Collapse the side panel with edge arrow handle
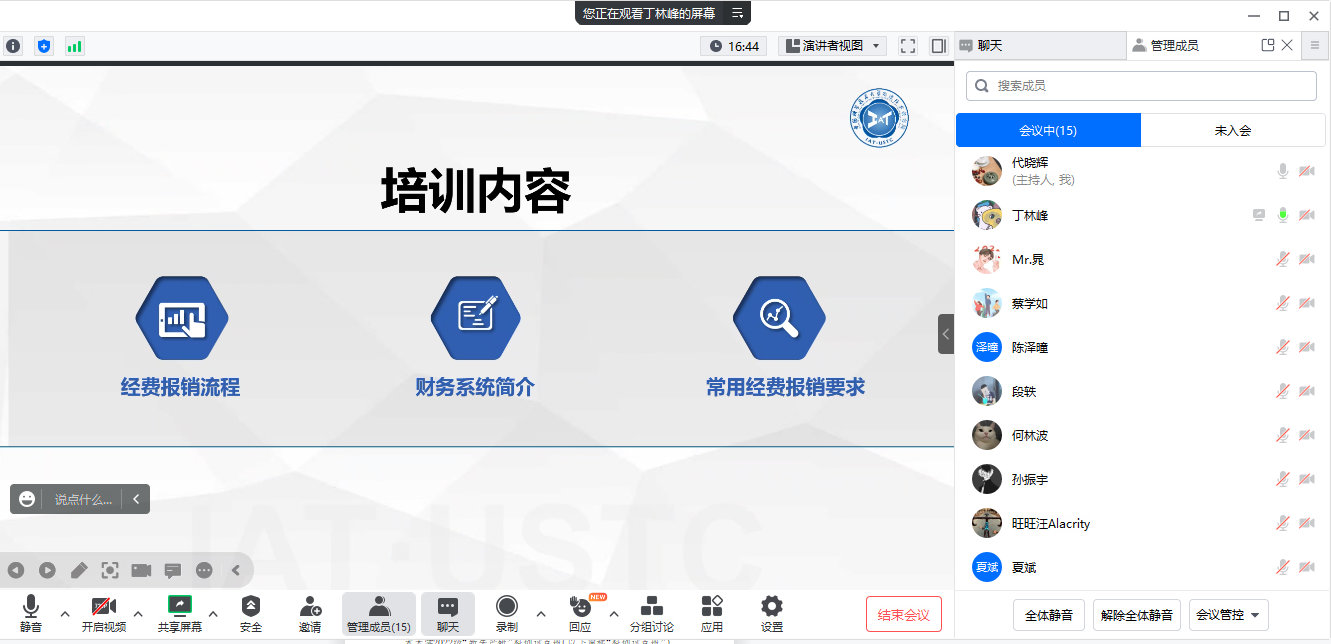 pos(945,334)
